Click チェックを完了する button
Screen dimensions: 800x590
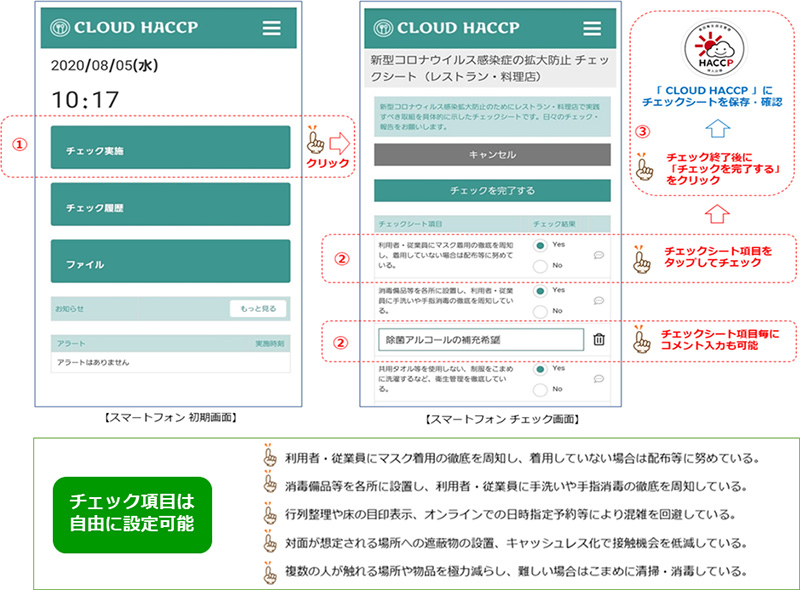pyautogui.click(x=492, y=190)
